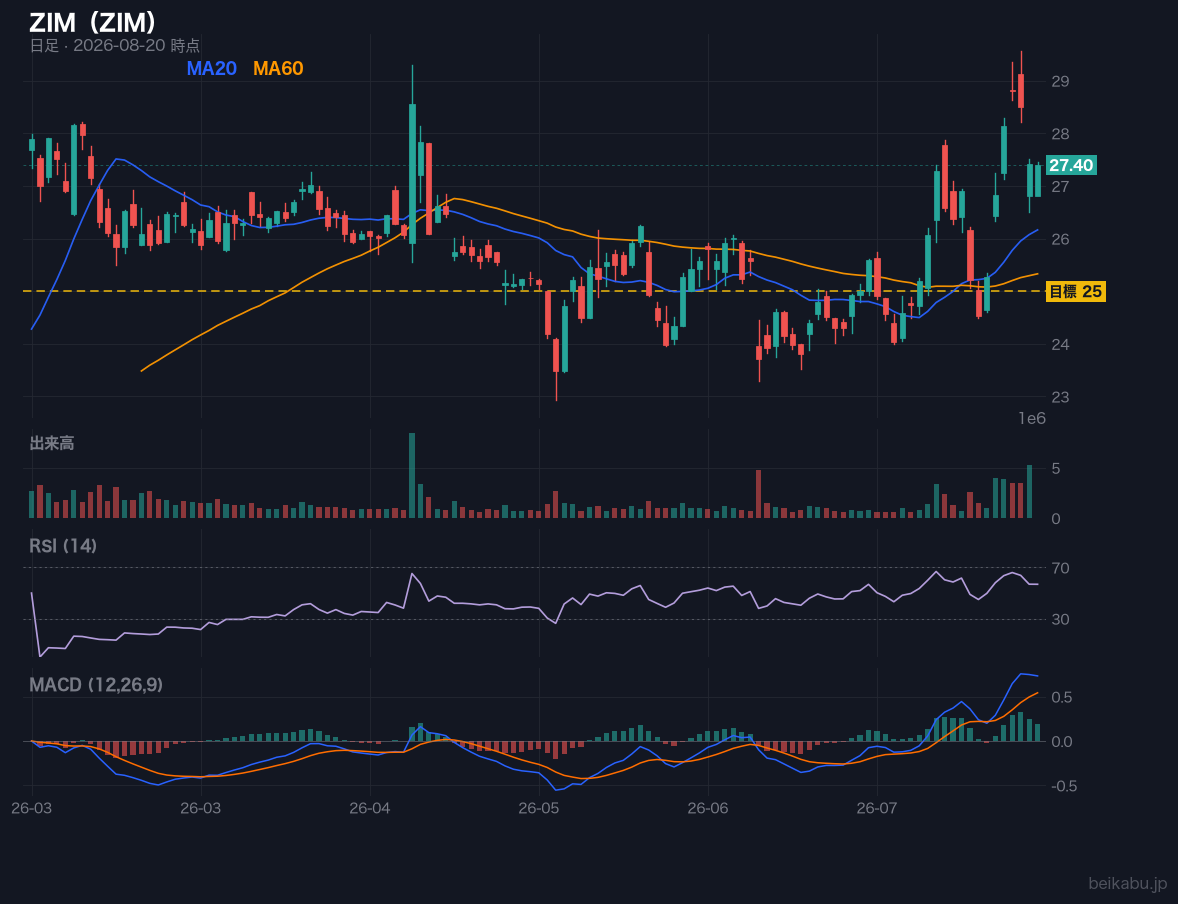Click the 日足 · 2026-08-20 時点 subtitle
The image size is (1178, 904).
(x=114, y=46)
